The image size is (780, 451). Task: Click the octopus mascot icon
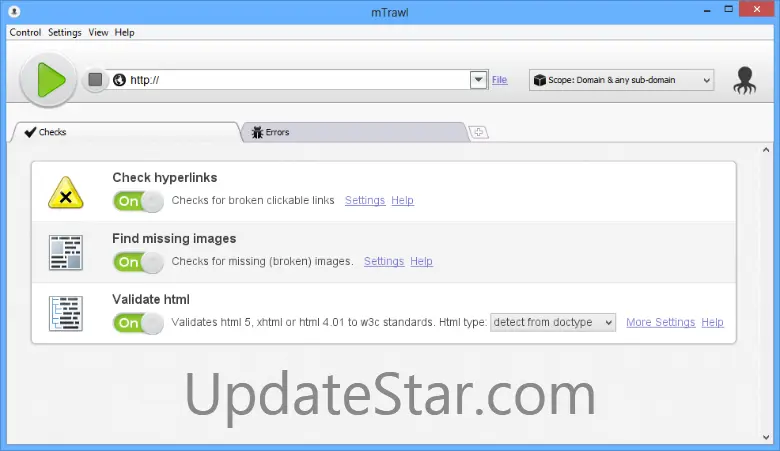tap(744, 80)
